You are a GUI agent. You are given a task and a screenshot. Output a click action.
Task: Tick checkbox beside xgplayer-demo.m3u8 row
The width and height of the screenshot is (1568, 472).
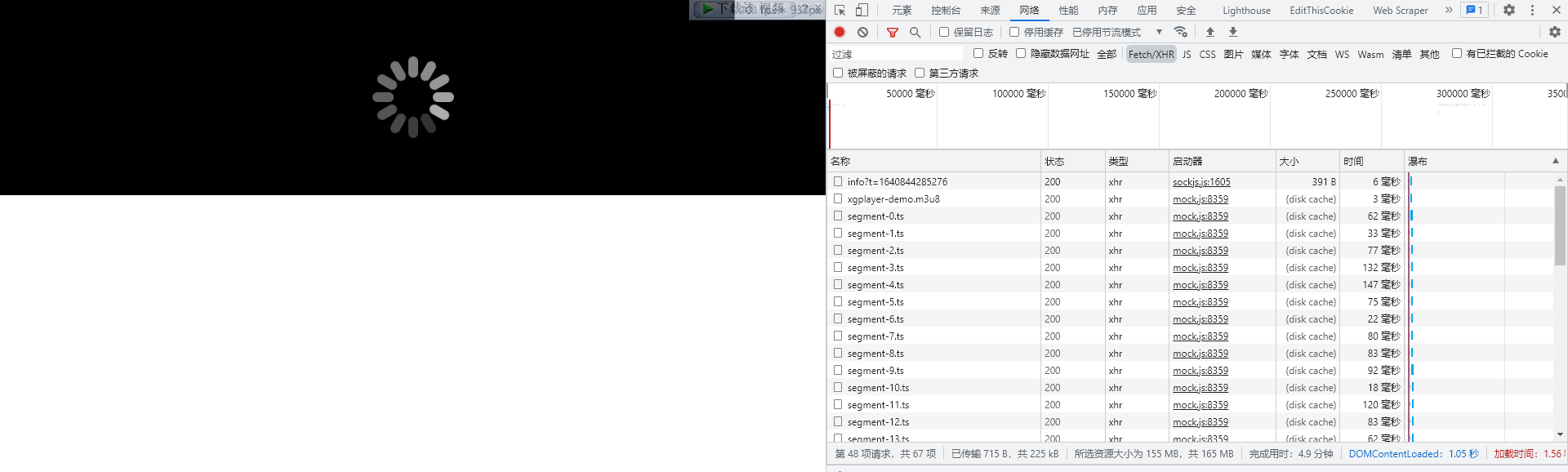[838, 198]
